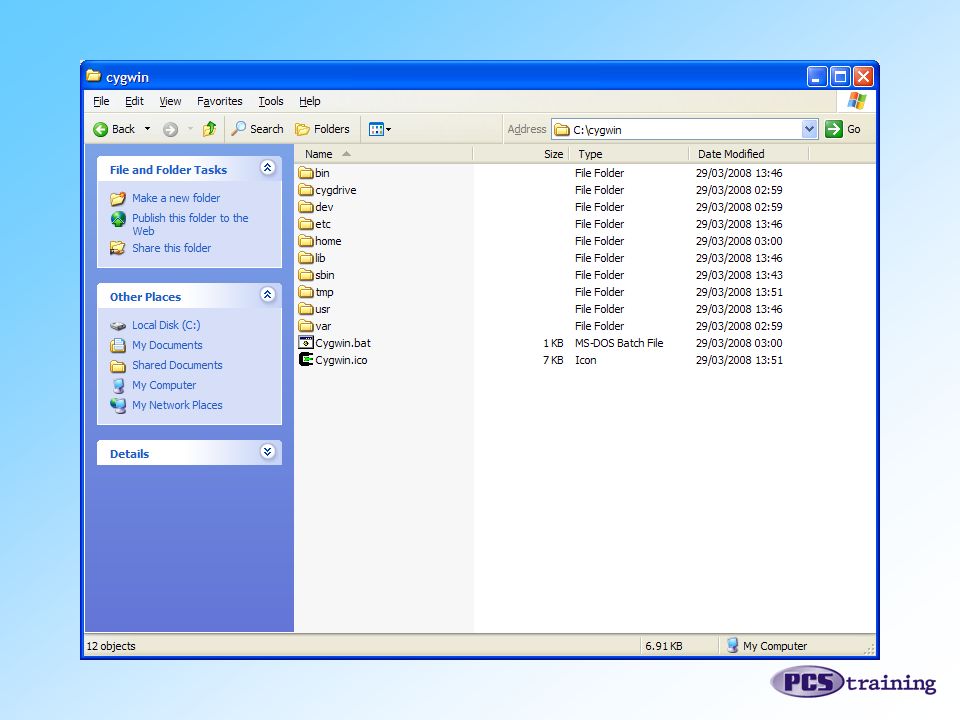This screenshot has height=720, width=960.
Task: Select the home folder icon
Action: (x=306, y=241)
